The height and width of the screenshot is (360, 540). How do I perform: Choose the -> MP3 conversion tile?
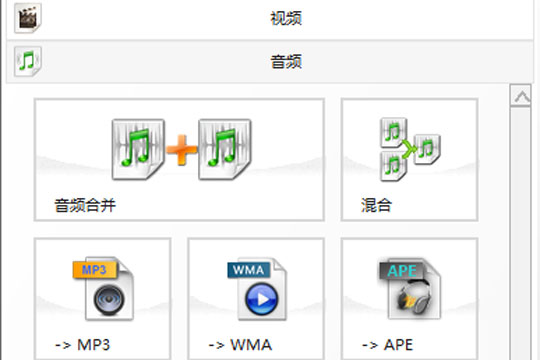pyautogui.click(x=102, y=299)
